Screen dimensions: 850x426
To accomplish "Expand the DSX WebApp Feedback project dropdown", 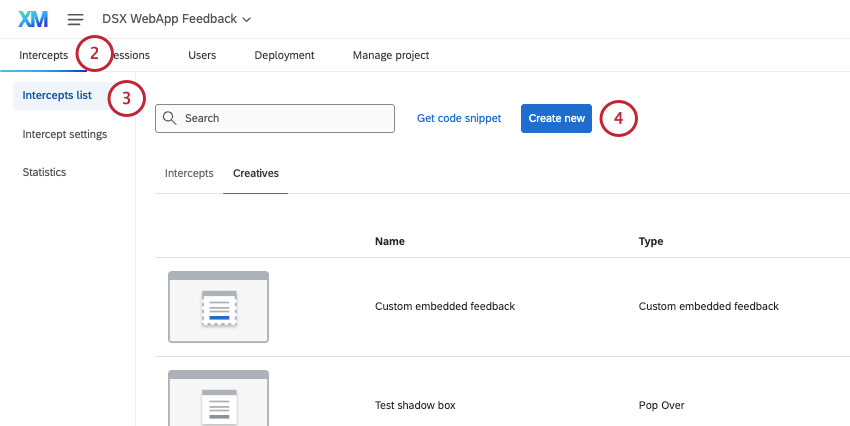I will coord(177,19).
